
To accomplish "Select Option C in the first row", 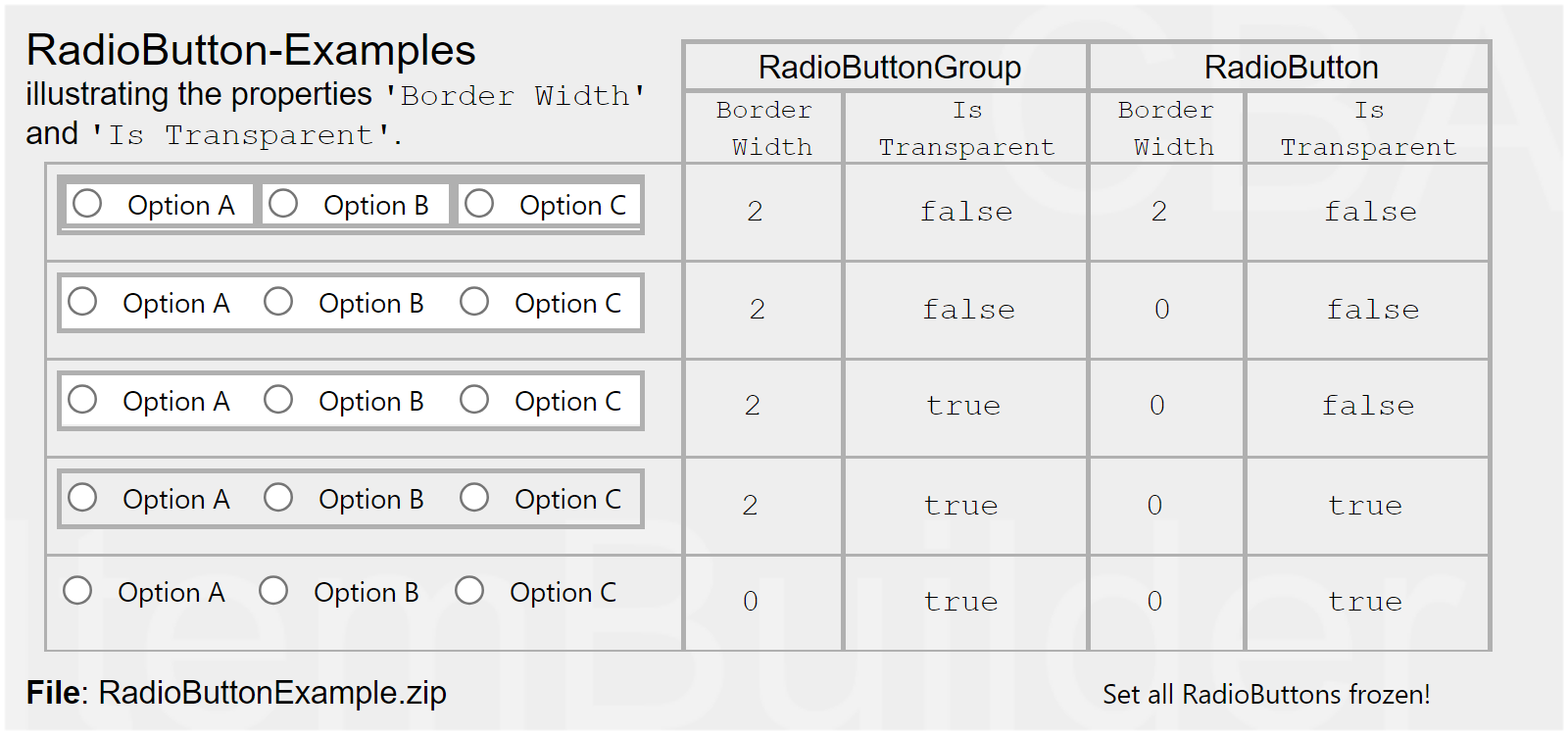I will pos(479,204).
